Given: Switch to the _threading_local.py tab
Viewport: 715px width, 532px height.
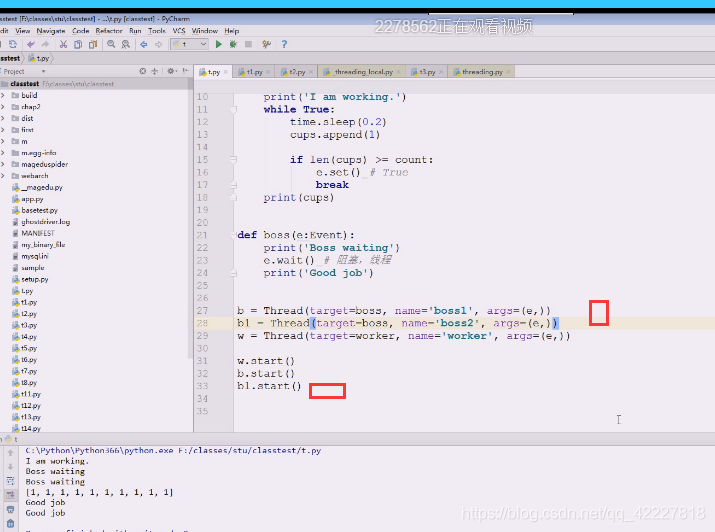Looking at the screenshot, I should tap(363, 72).
